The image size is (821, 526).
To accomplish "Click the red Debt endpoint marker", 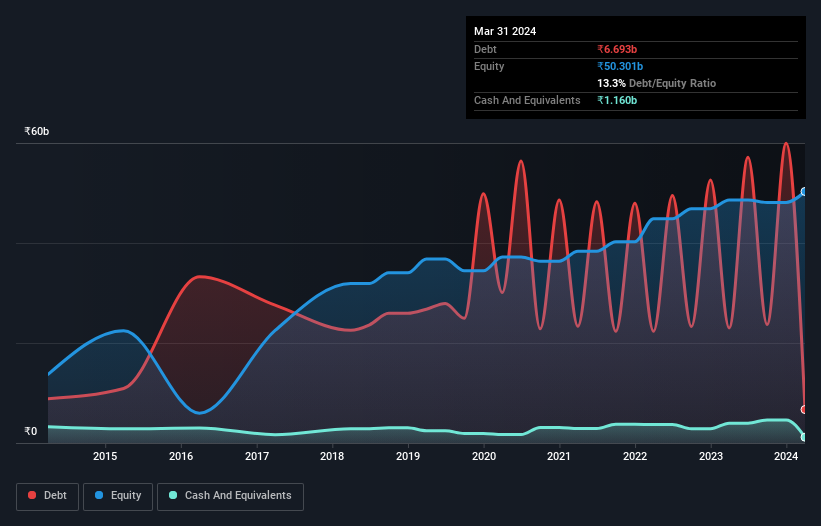I will pos(804,409).
